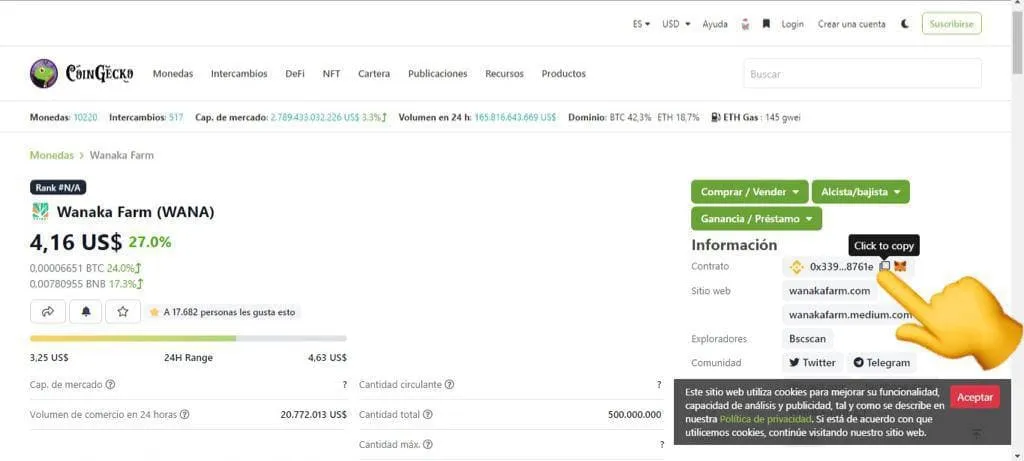
Task: Click the 24h volume value link
Action: click(x=515, y=118)
